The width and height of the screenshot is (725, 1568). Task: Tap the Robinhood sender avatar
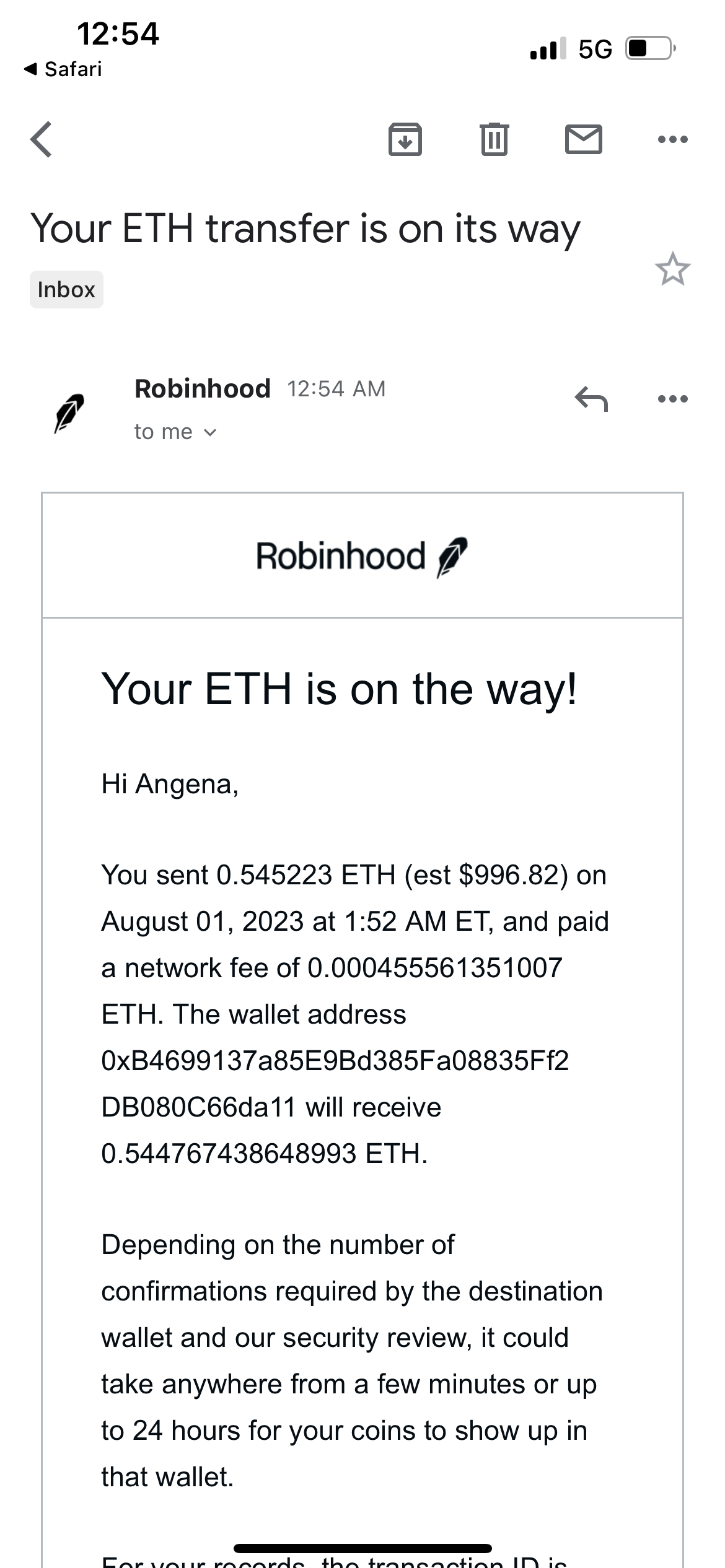(69, 412)
